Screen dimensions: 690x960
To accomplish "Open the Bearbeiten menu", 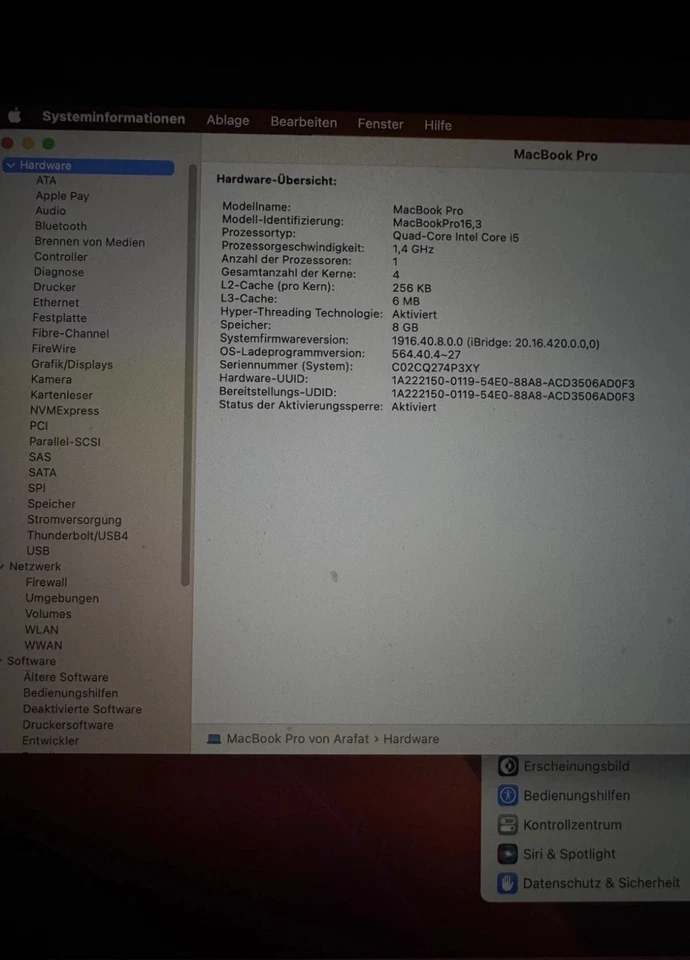I will pos(304,122).
